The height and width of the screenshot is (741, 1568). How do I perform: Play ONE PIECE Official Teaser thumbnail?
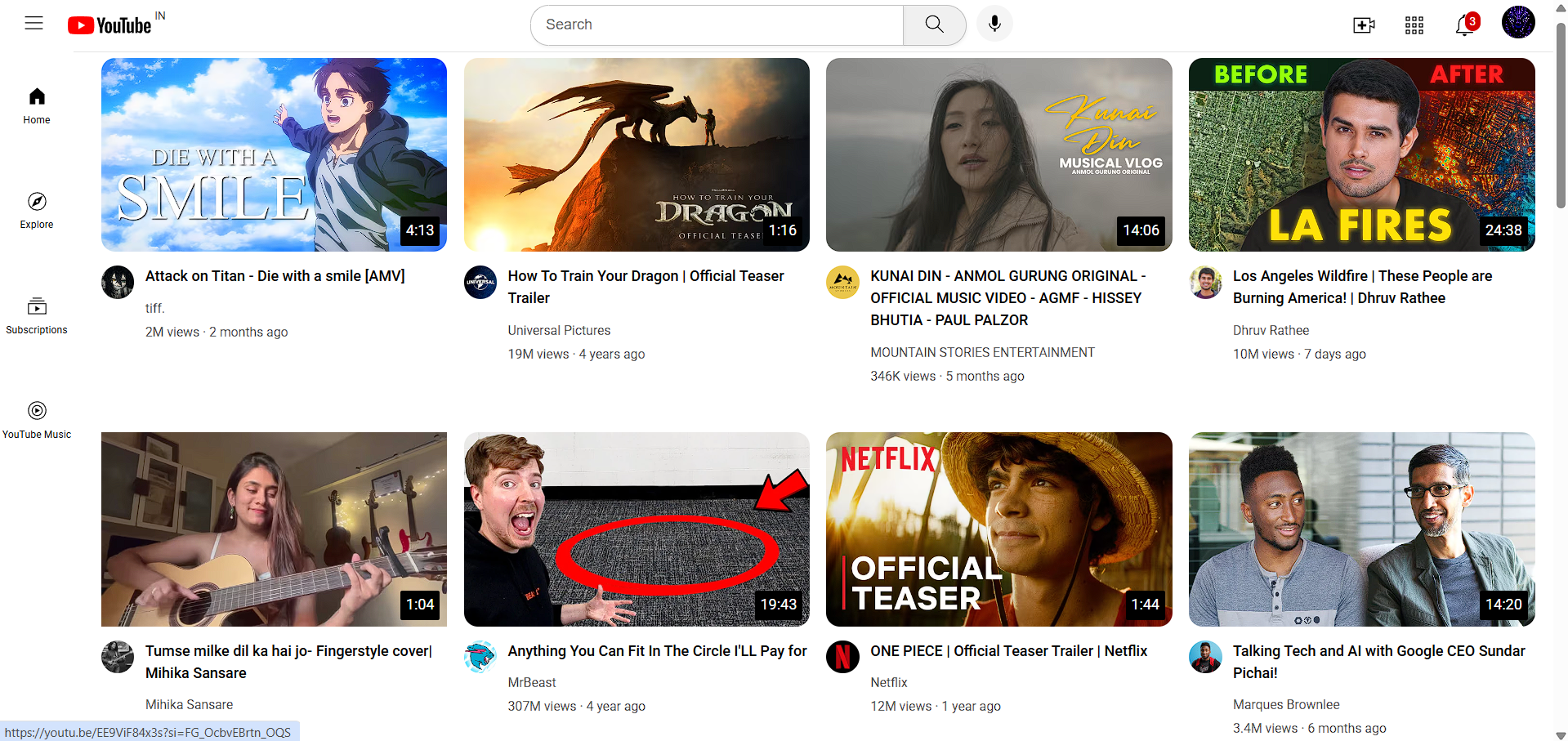coord(998,529)
